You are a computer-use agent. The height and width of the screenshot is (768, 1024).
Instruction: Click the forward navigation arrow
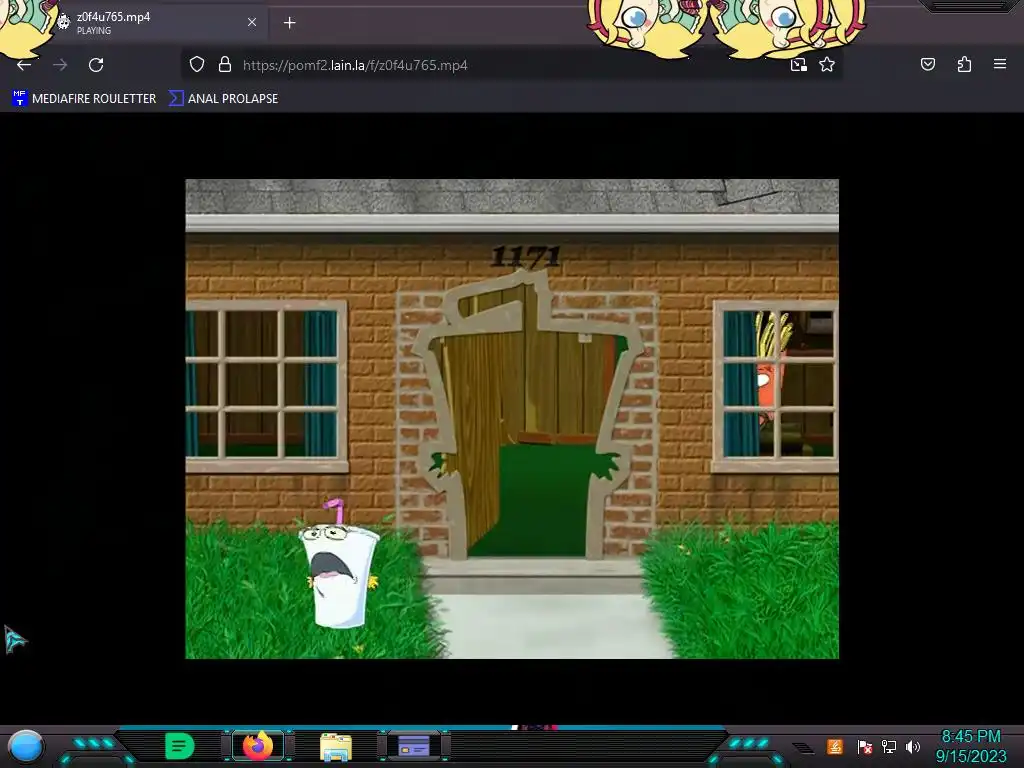60,65
